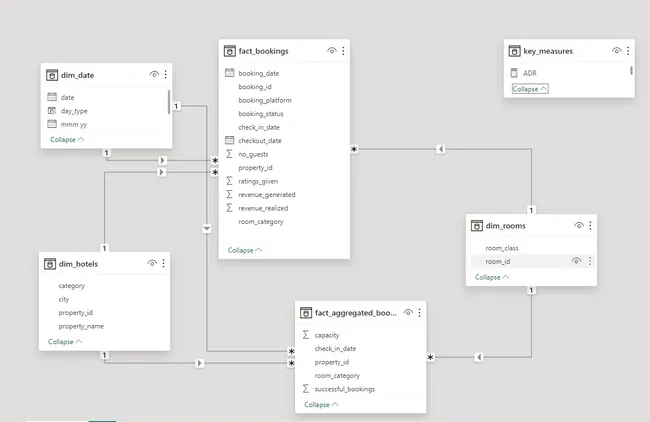The image size is (650, 422).
Task: Toggle visibility of room_id field
Action: pos(576,261)
